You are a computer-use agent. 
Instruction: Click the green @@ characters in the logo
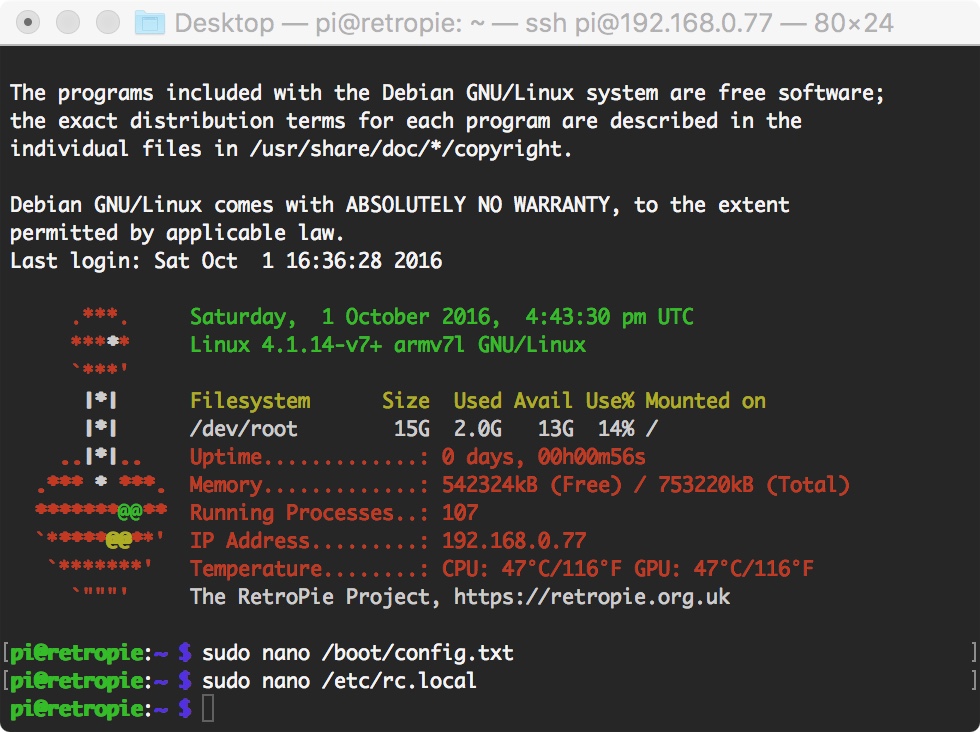[130, 511]
